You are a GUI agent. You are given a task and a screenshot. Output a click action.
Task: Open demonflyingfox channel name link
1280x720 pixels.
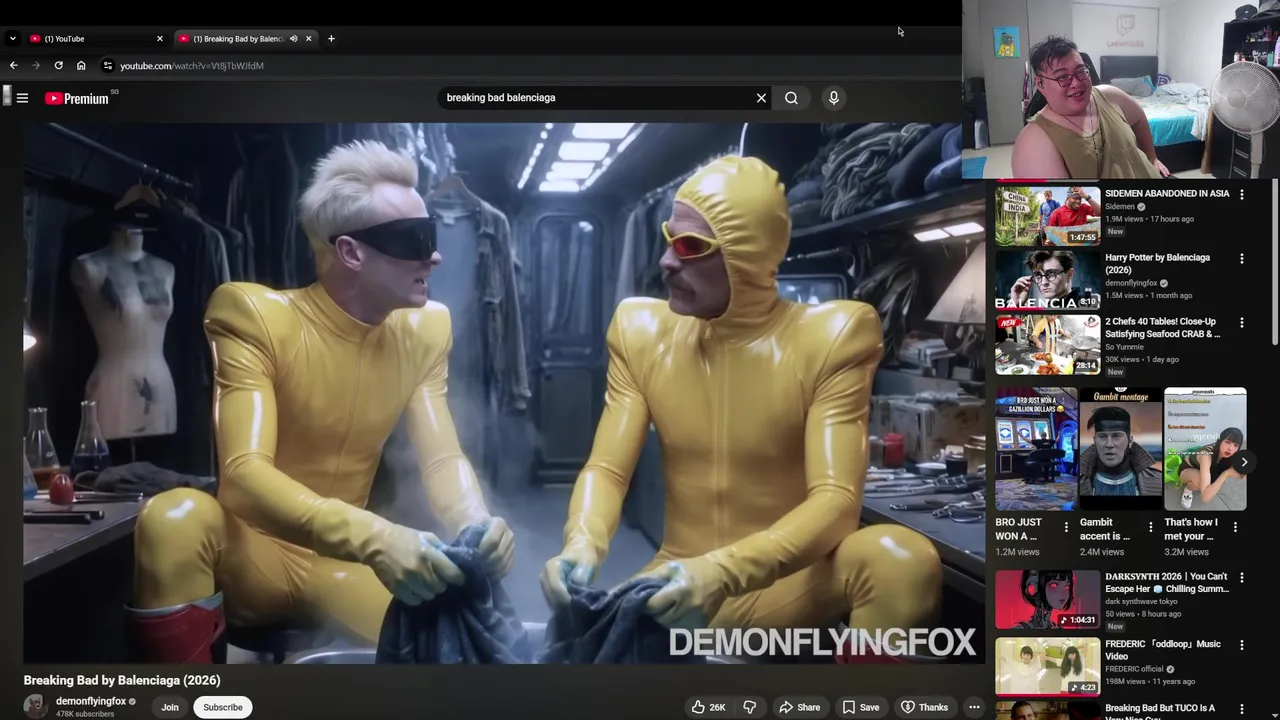coord(91,701)
